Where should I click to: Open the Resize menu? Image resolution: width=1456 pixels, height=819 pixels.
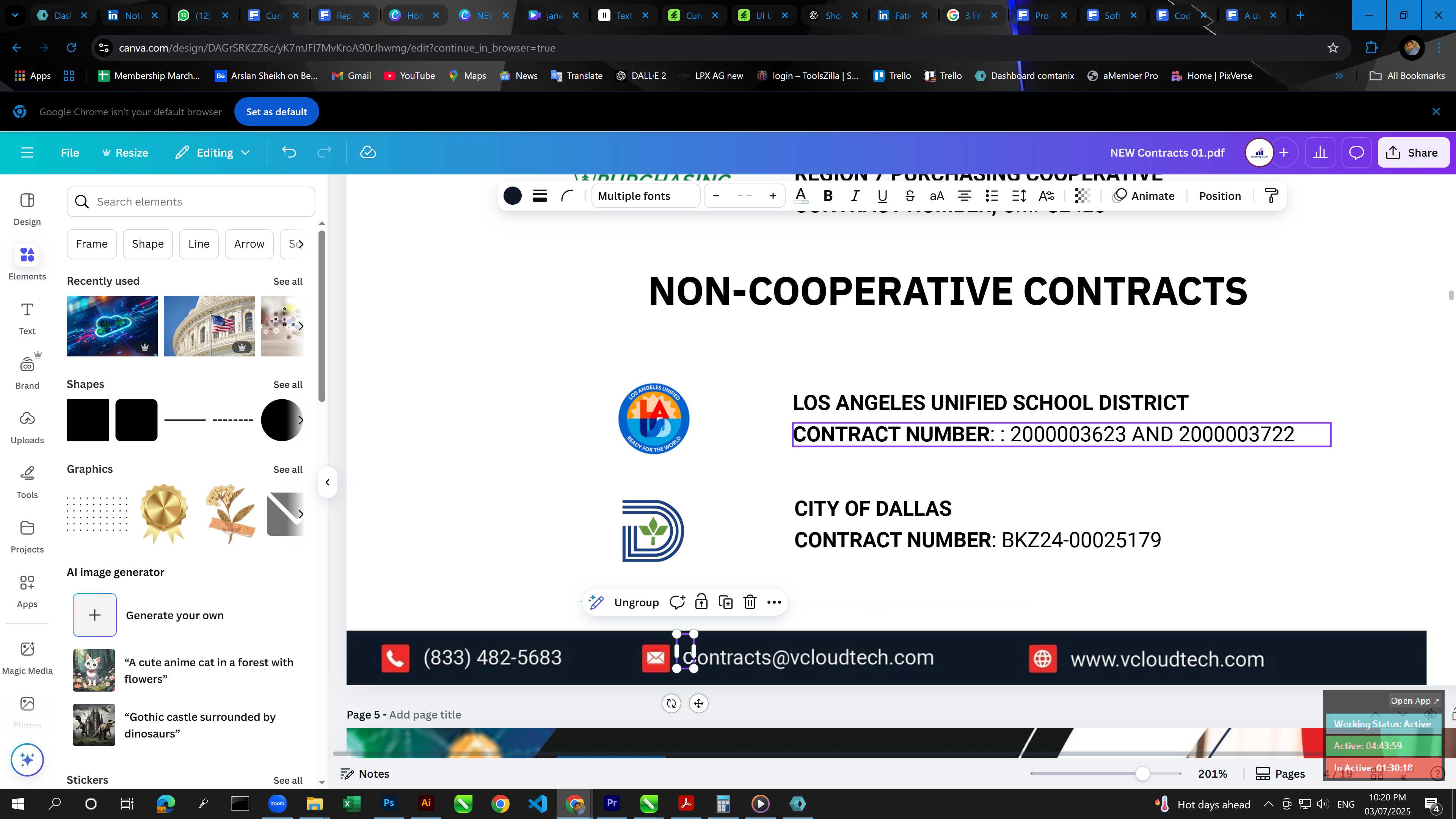point(125,152)
